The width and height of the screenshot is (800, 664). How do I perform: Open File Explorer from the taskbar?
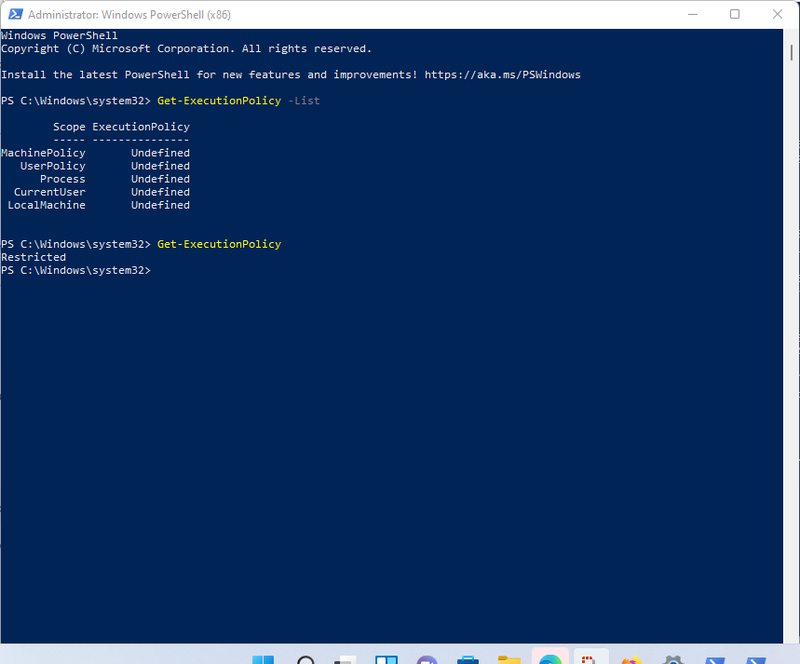click(x=509, y=659)
